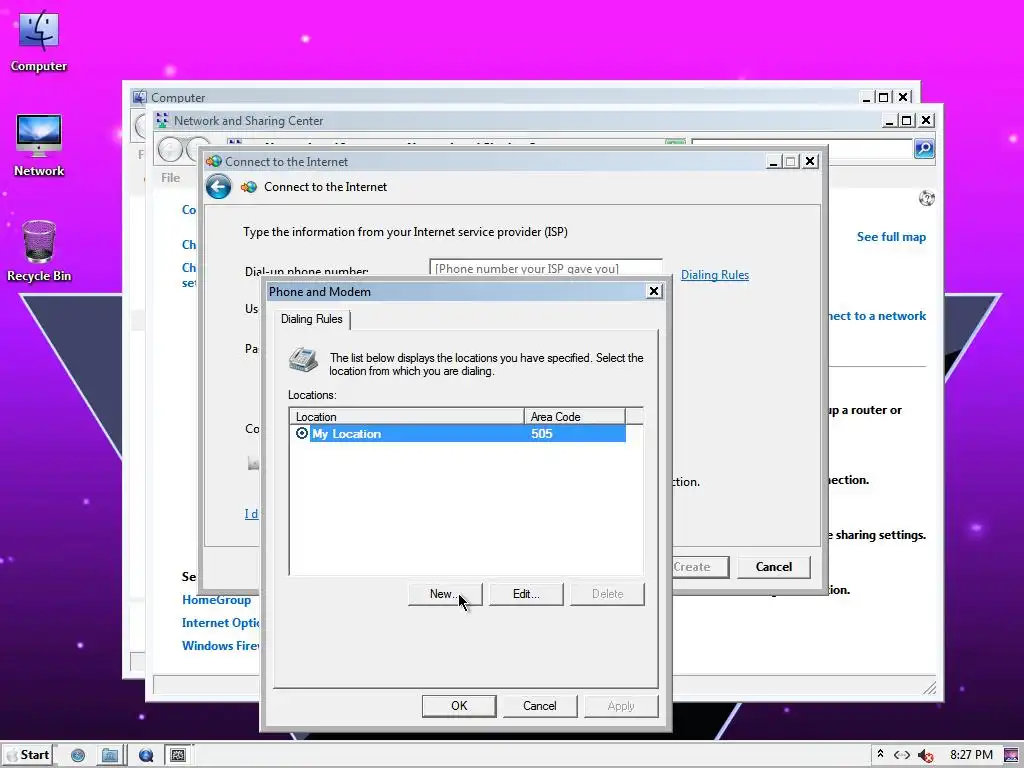The image size is (1024, 768).
Task: Click the muted volume tray icon
Action: point(925,756)
